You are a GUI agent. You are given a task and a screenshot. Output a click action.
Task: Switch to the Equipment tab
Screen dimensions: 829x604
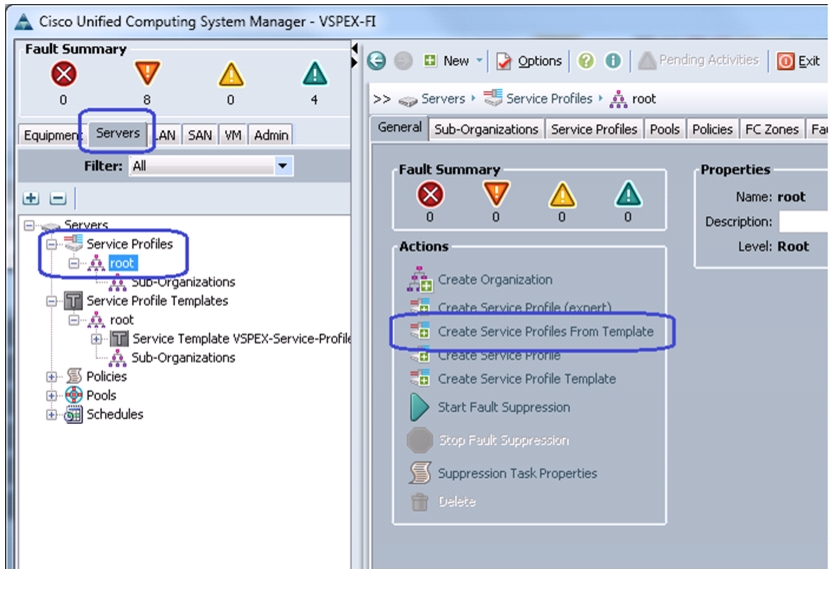click(x=50, y=135)
